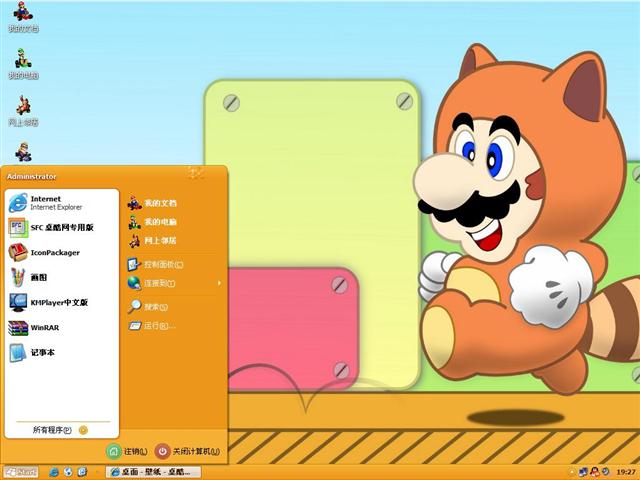Click the round tray icon beside the clock
The width and height of the screenshot is (640, 480).
coord(606,472)
